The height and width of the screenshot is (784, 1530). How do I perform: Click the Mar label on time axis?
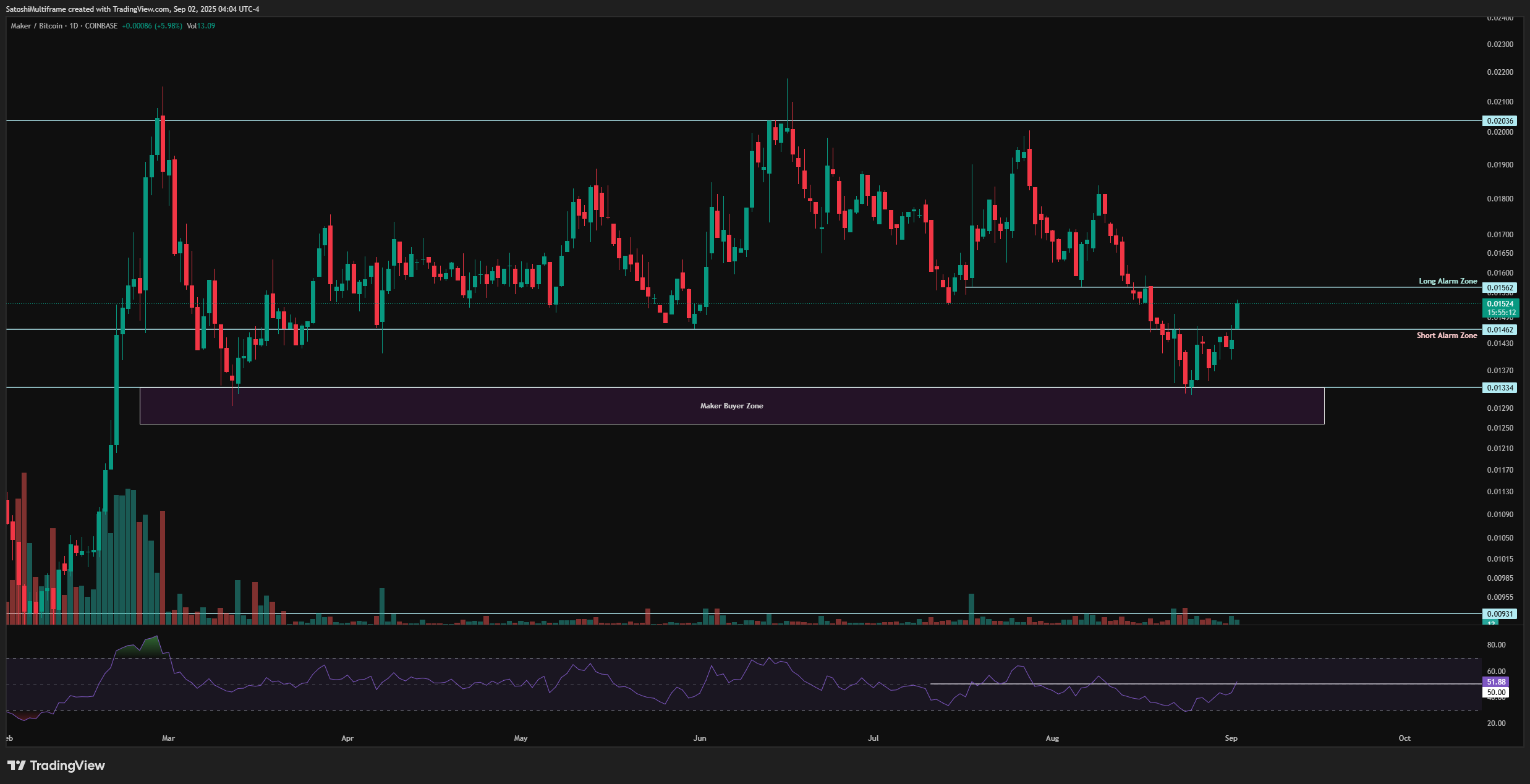168,738
